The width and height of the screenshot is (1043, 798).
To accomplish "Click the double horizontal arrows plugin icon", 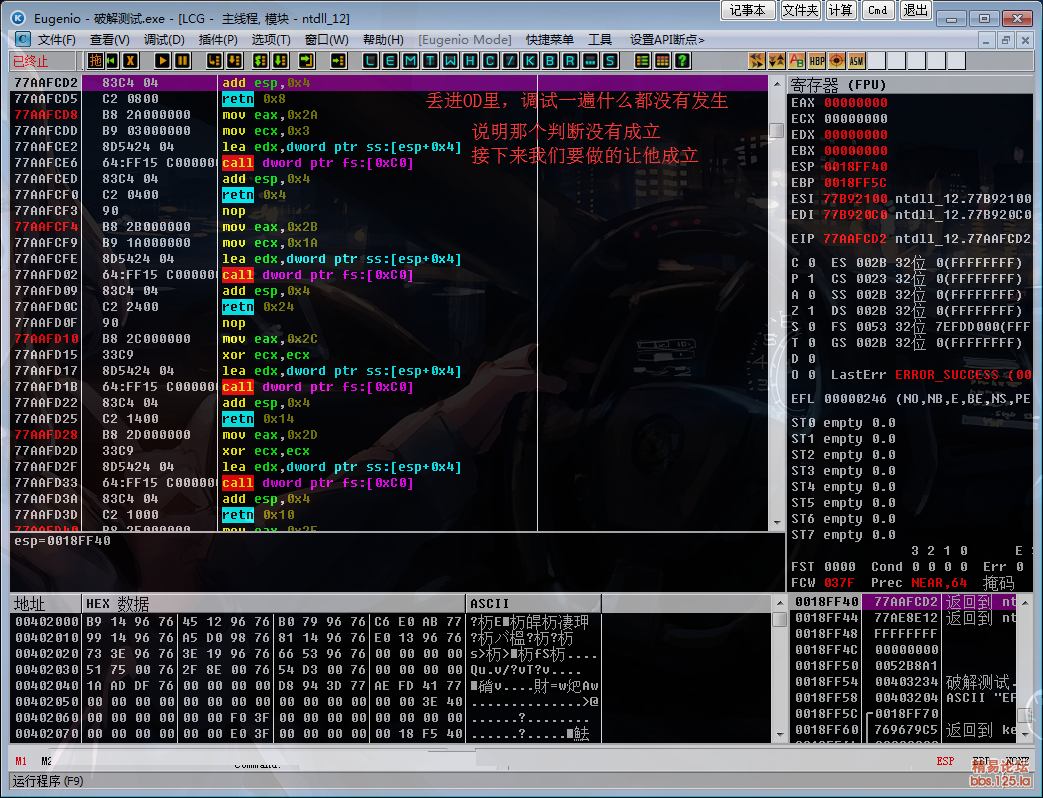I will coord(757,61).
